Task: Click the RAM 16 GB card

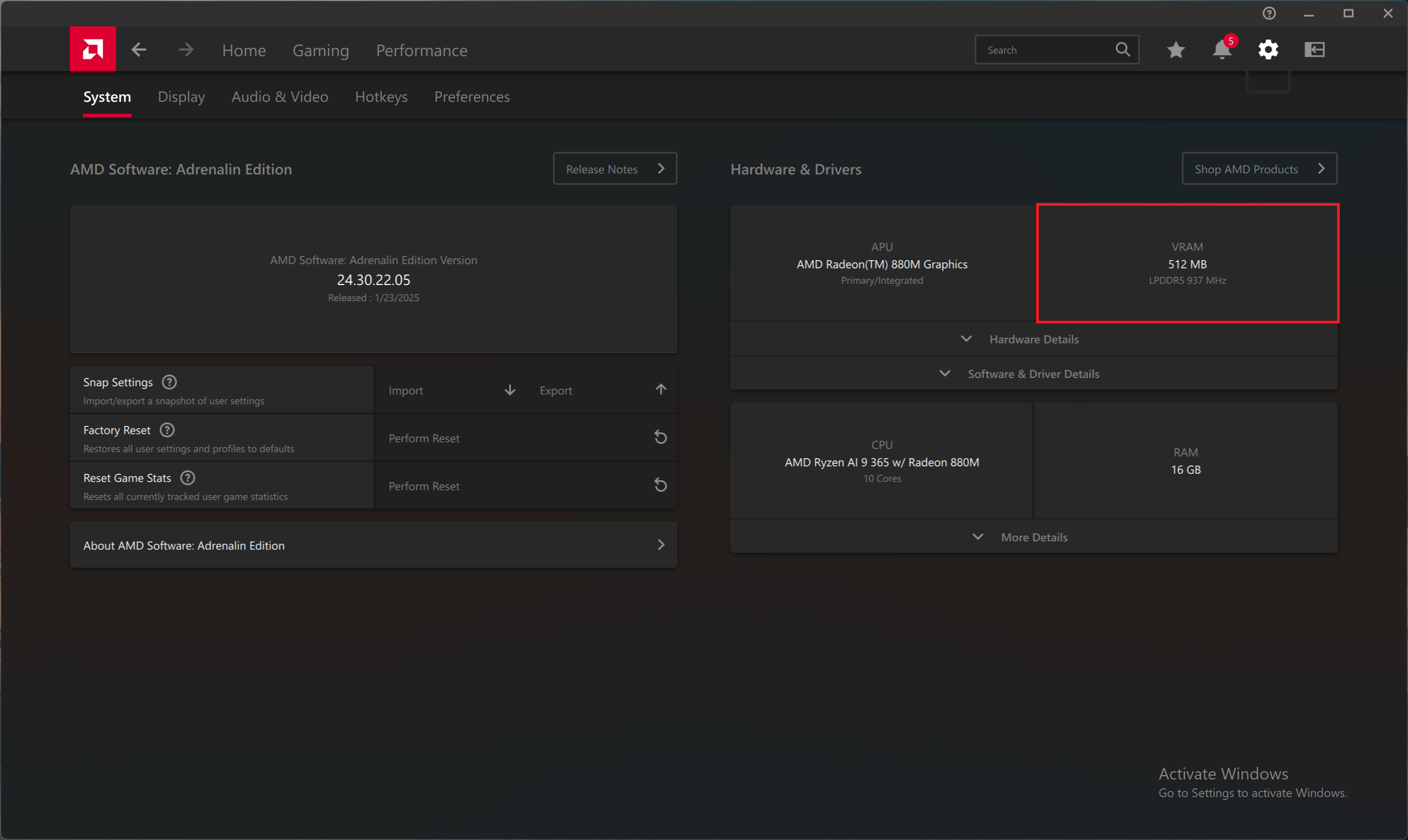Action: coord(1186,462)
